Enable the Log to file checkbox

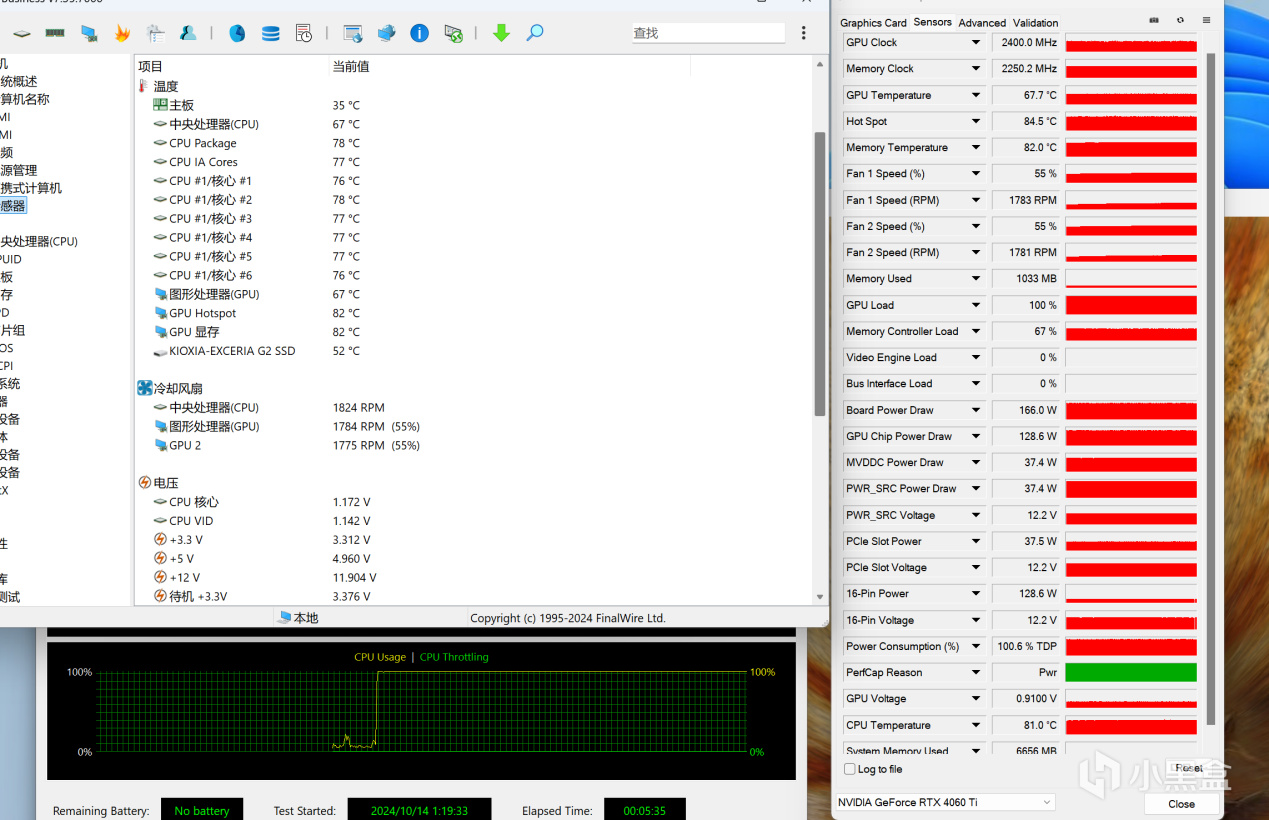pyautogui.click(x=850, y=769)
